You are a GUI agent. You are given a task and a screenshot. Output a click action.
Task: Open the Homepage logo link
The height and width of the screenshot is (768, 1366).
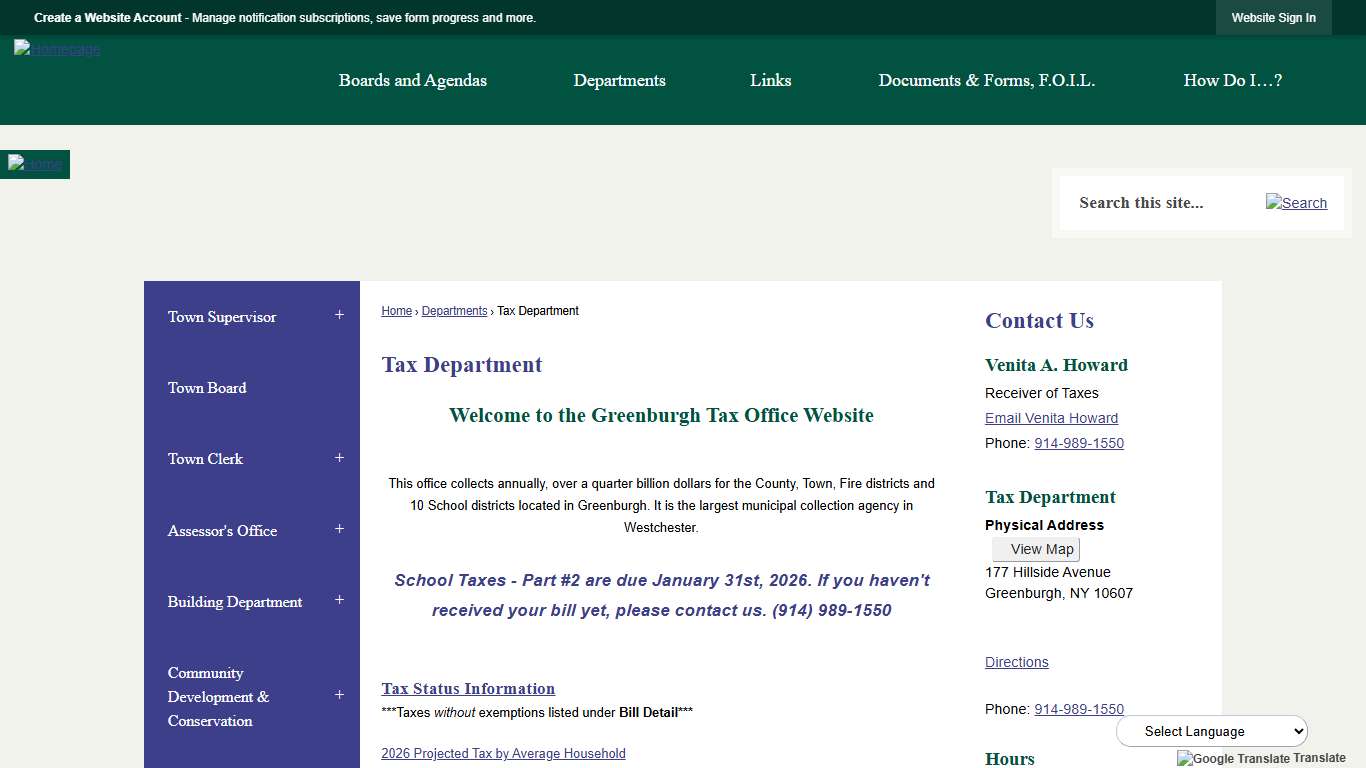[x=56, y=48]
